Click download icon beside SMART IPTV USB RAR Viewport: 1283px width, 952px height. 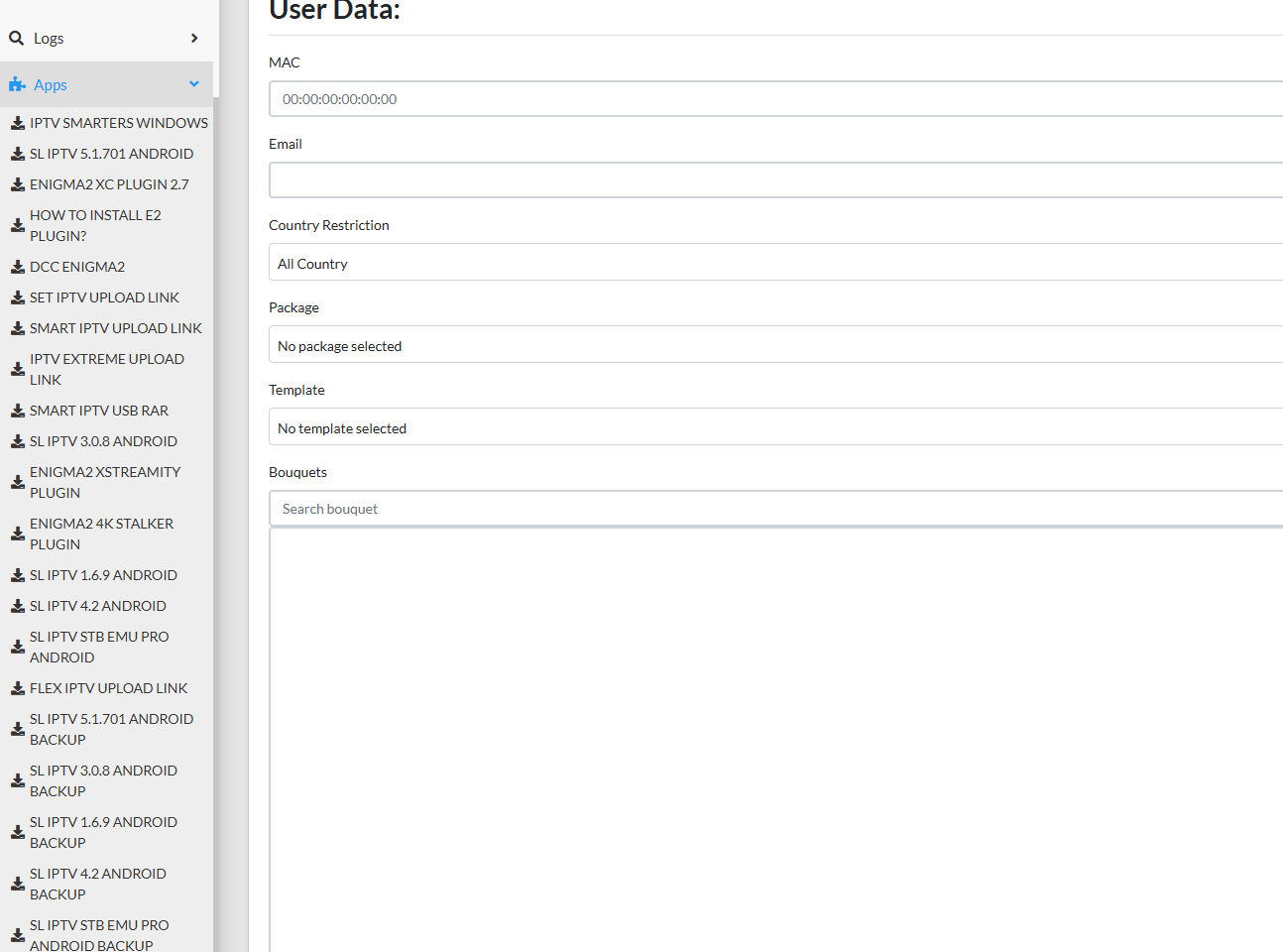pos(16,410)
